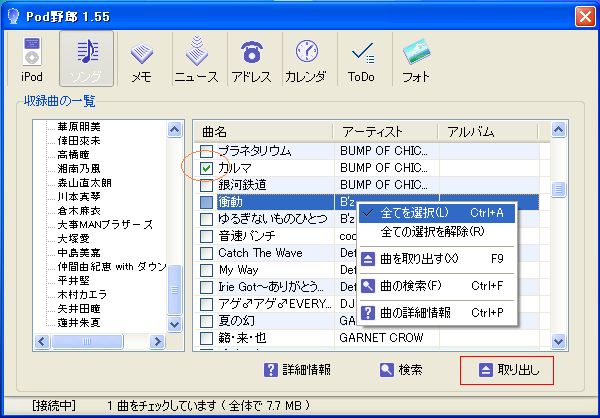This screenshot has width=600, height=418.
Task: Check the アゲ♂アゲ♂EVERY checkbox
Action: [207, 304]
